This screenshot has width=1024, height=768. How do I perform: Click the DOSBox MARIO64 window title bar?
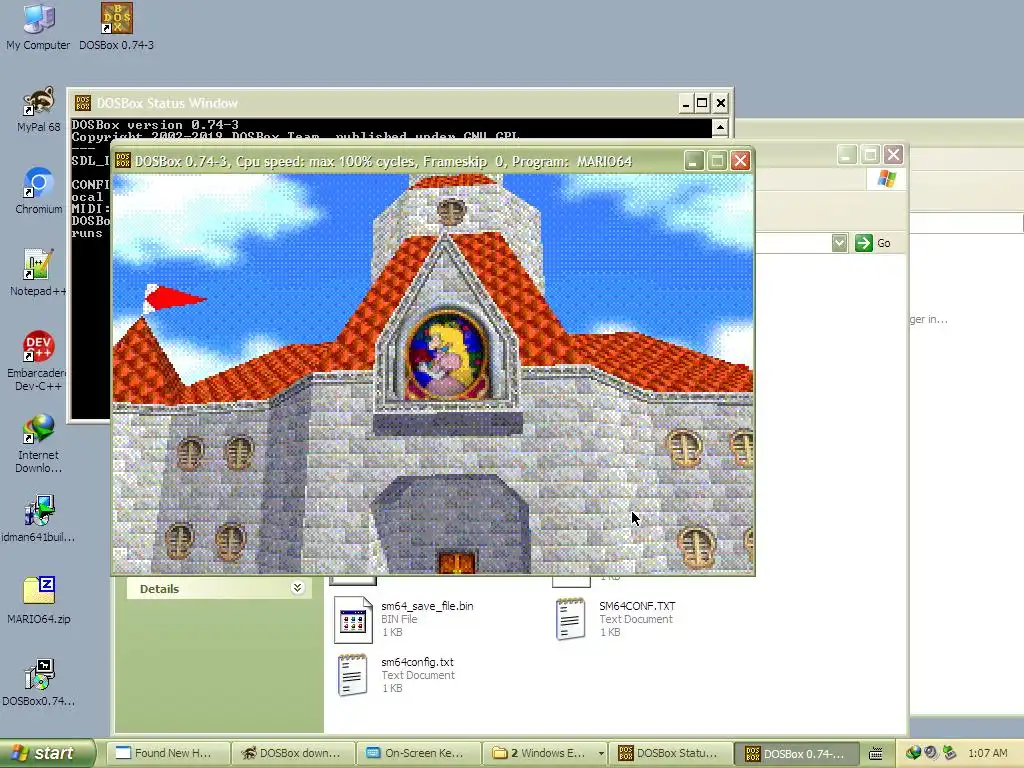pos(432,161)
